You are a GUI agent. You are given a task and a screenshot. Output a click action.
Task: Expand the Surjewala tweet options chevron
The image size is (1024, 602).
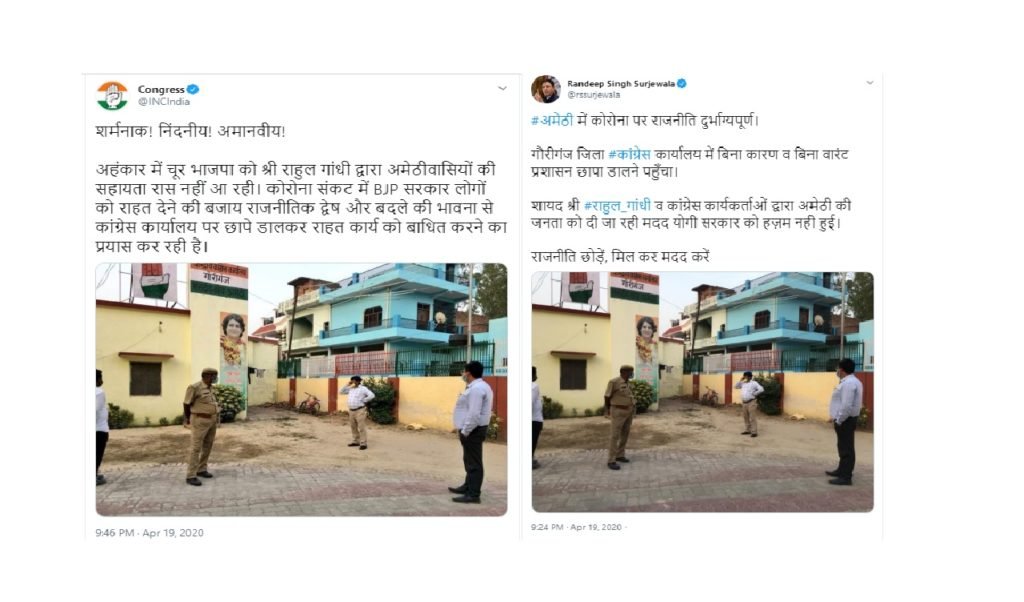coord(869,83)
